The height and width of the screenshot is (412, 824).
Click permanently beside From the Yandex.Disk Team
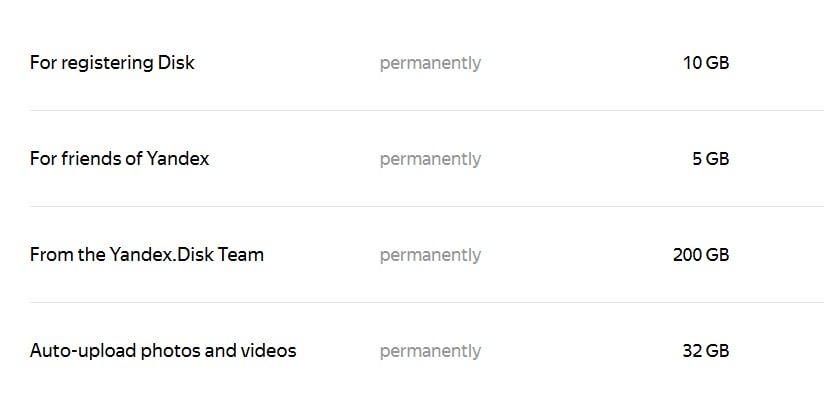click(x=430, y=256)
